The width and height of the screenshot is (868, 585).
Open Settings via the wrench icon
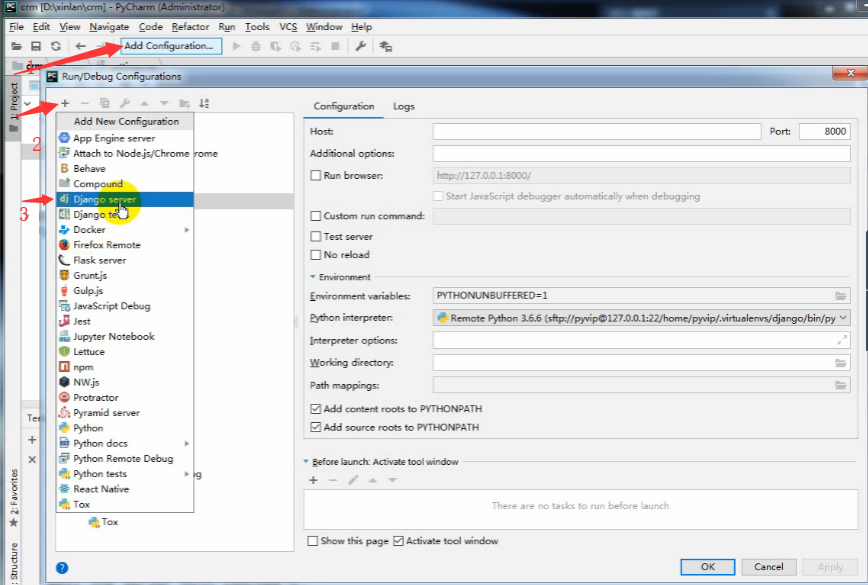[360, 46]
